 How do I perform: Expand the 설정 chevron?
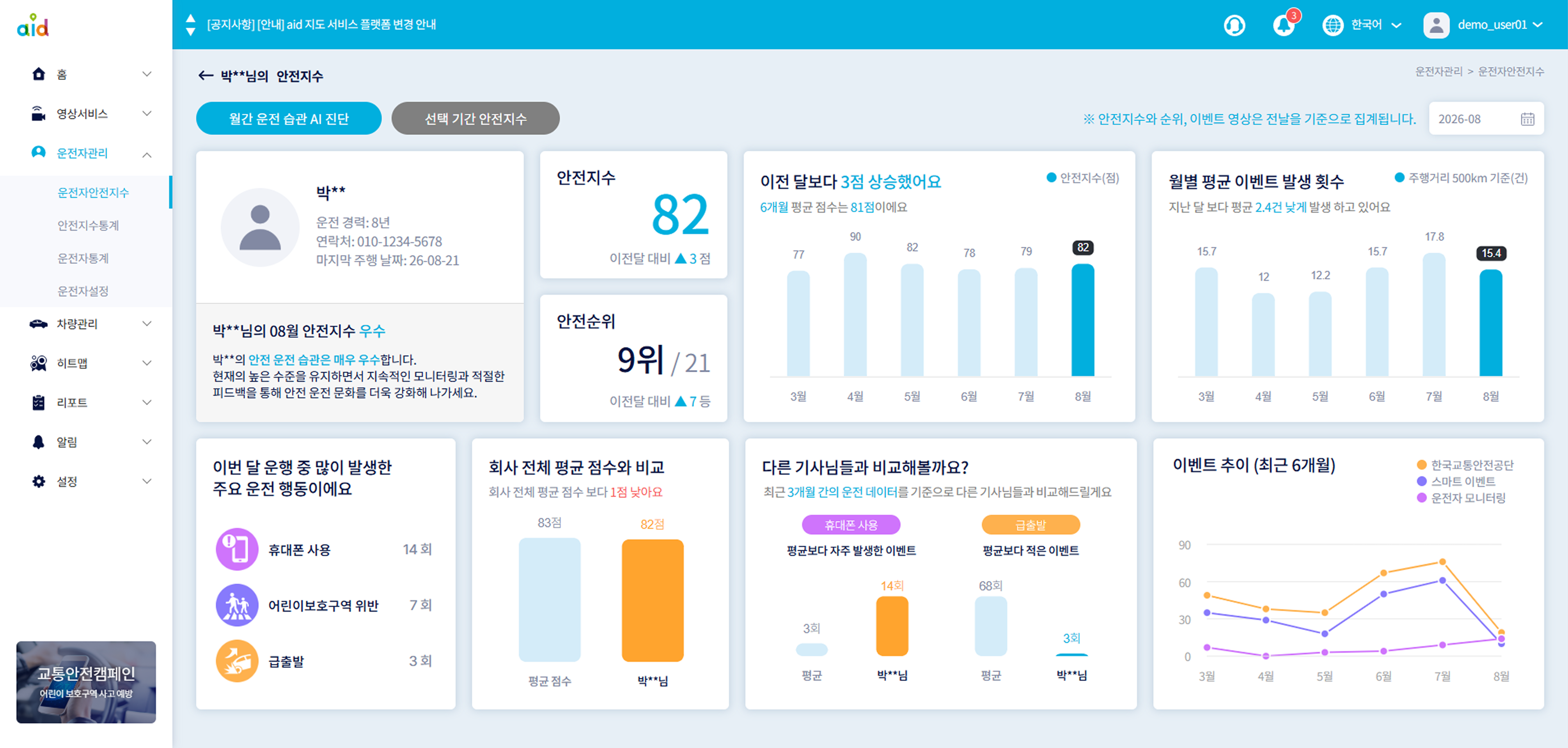pyautogui.click(x=147, y=482)
